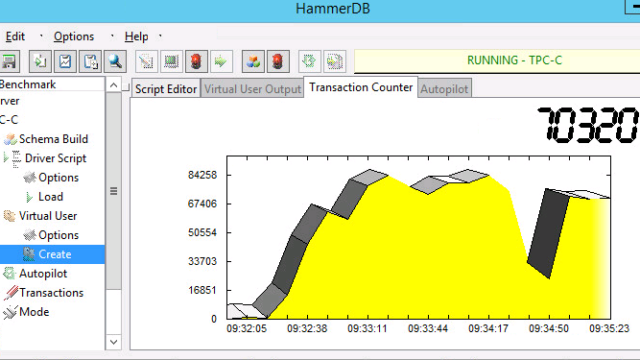Viewport: 640px width, 360px height.
Task: Switch to the Virtual User Output tab
Action: tap(252, 89)
